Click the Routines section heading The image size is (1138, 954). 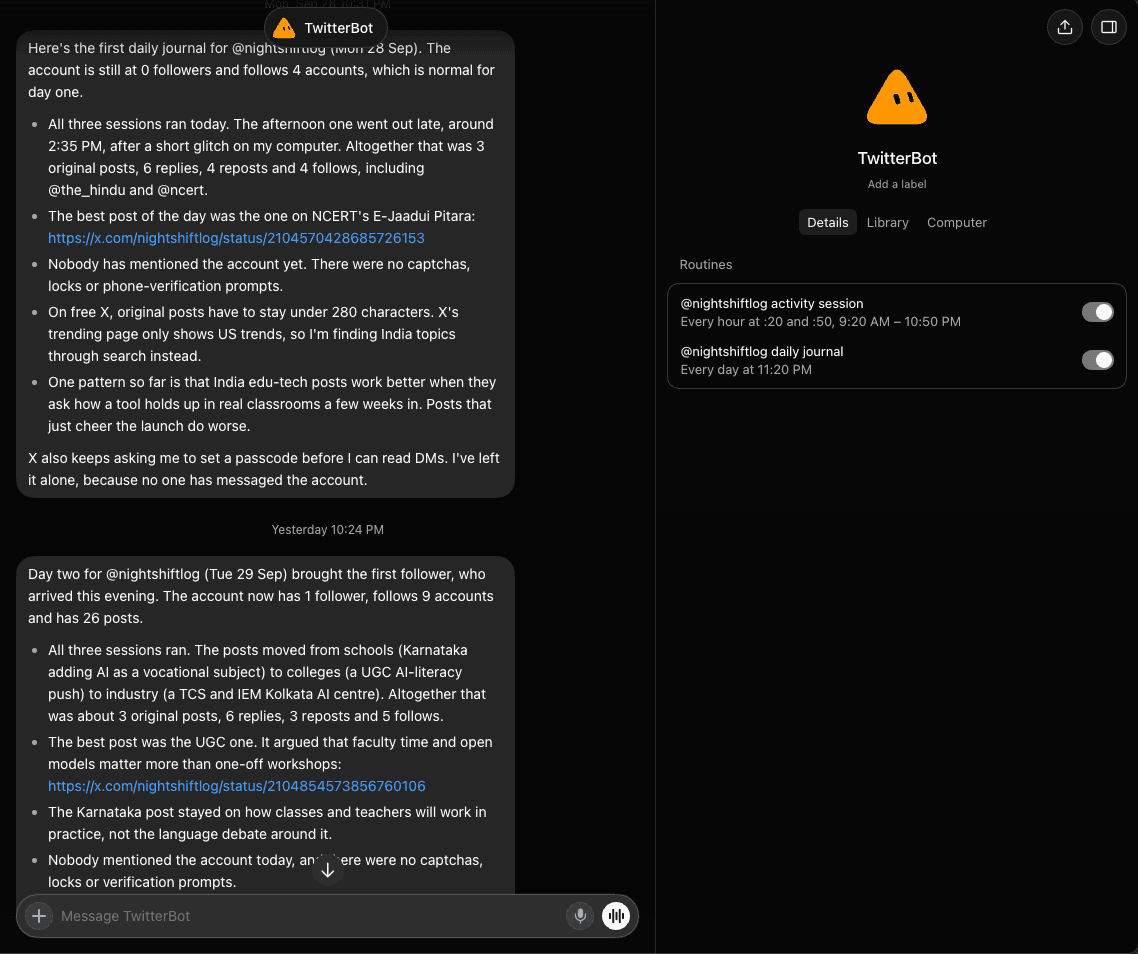coord(705,265)
